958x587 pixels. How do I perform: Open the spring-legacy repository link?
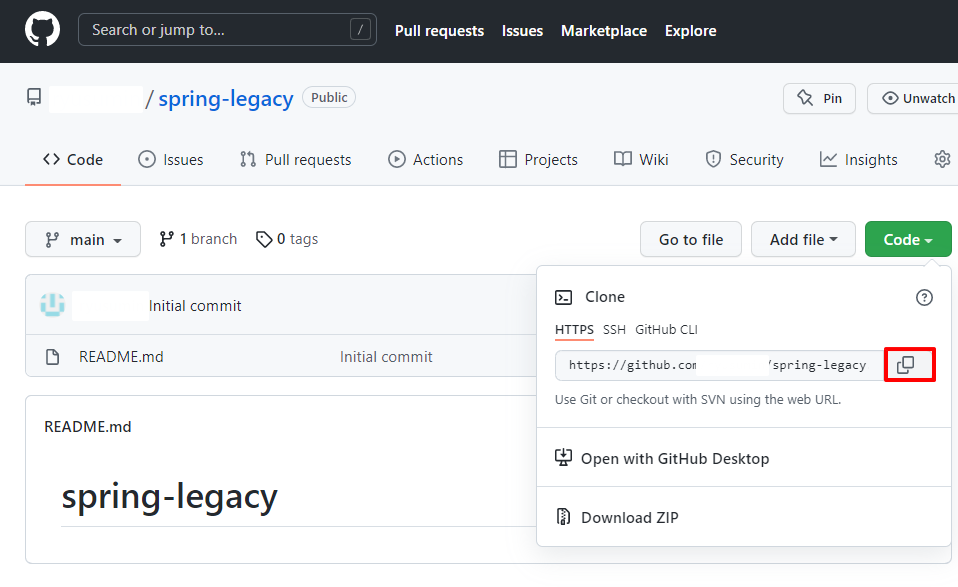point(226,98)
